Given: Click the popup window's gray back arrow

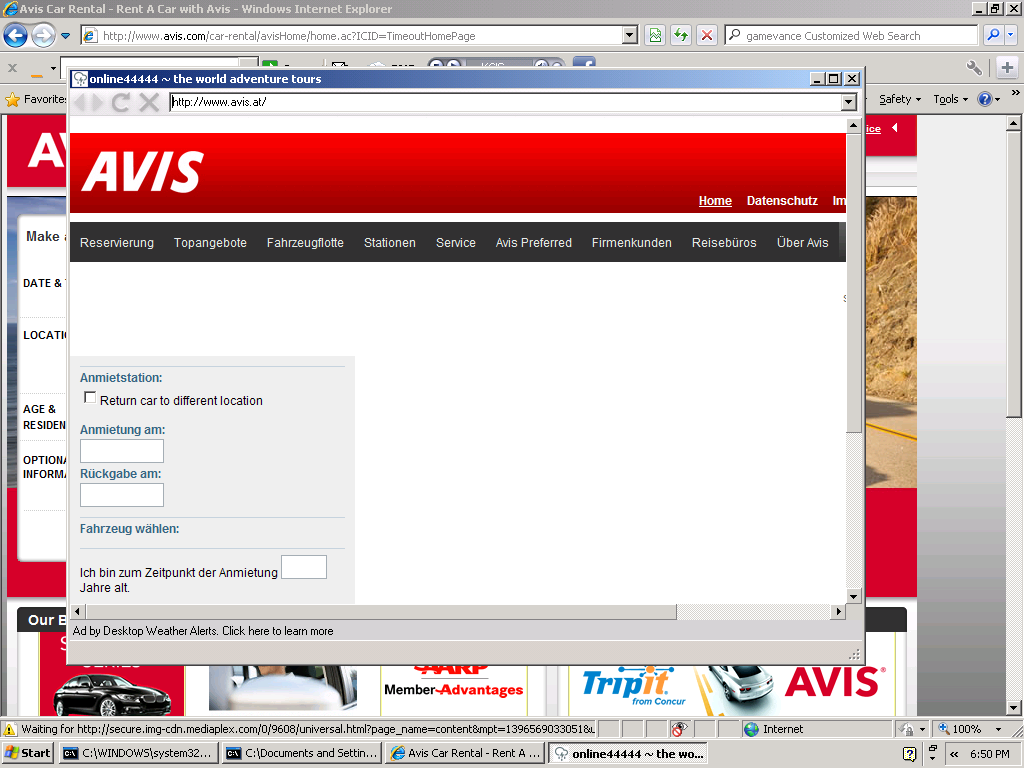Looking at the screenshot, I should 81,103.
